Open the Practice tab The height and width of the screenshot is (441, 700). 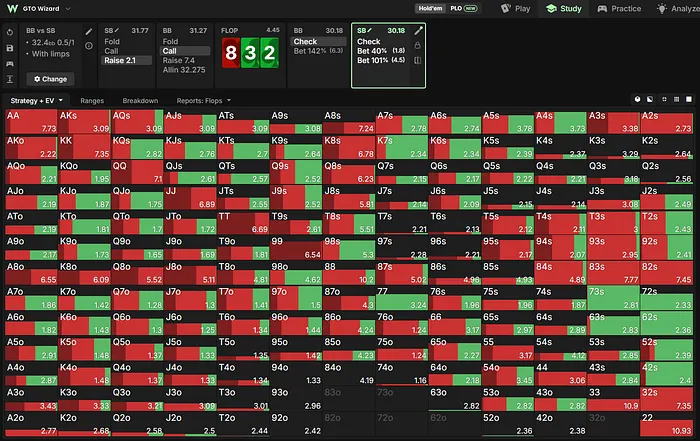coord(620,8)
